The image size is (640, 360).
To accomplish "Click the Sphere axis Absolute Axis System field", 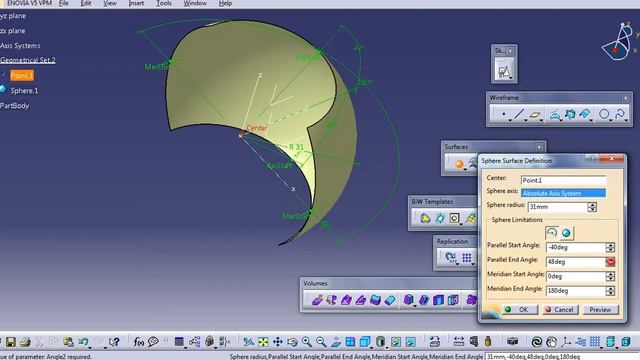I will coord(563,193).
